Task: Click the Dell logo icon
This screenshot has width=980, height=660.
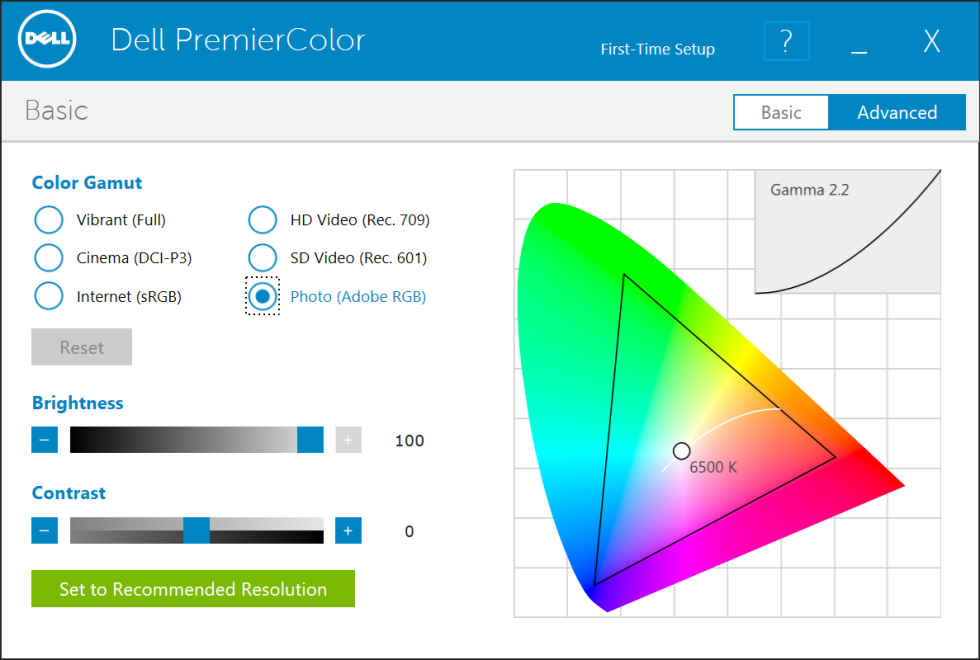Action: tap(47, 38)
